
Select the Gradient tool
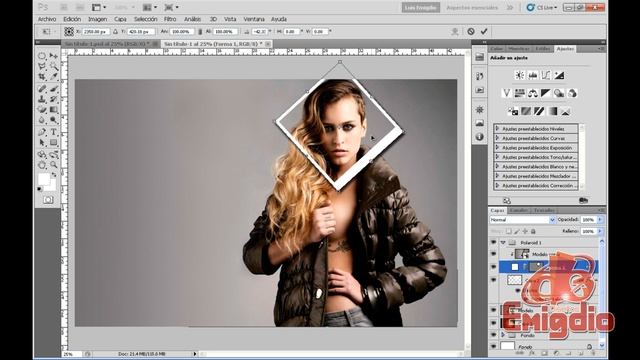tap(53, 109)
